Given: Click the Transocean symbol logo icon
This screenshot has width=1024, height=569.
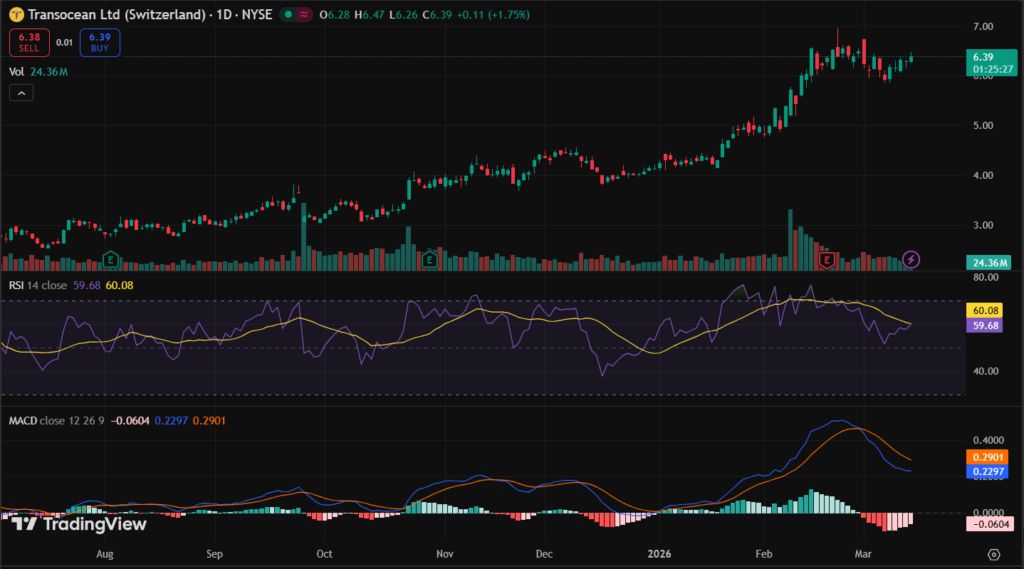Looking at the screenshot, I should [x=17, y=15].
